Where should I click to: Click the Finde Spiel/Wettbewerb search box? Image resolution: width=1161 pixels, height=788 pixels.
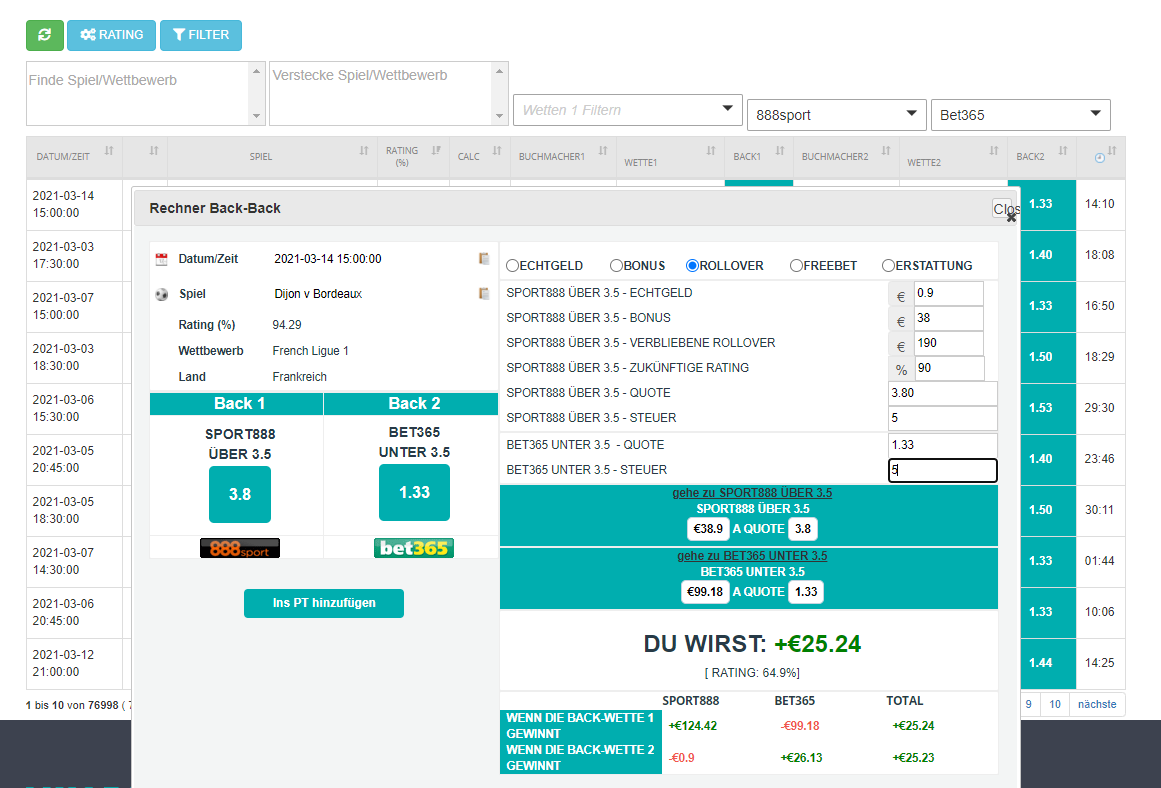tap(145, 93)
